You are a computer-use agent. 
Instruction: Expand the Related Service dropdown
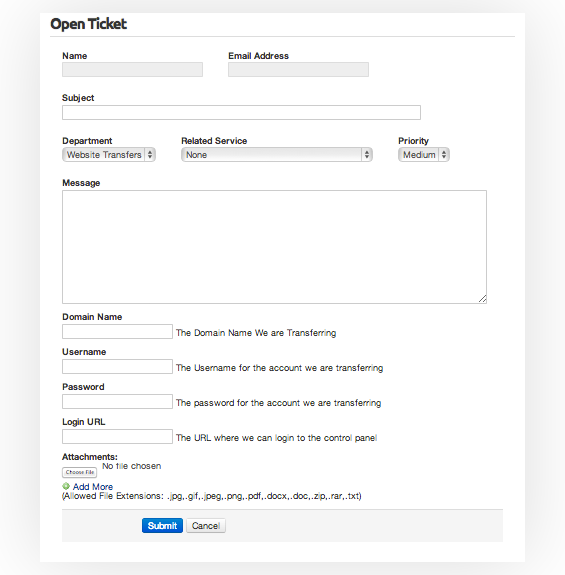(x=277, y=155)
